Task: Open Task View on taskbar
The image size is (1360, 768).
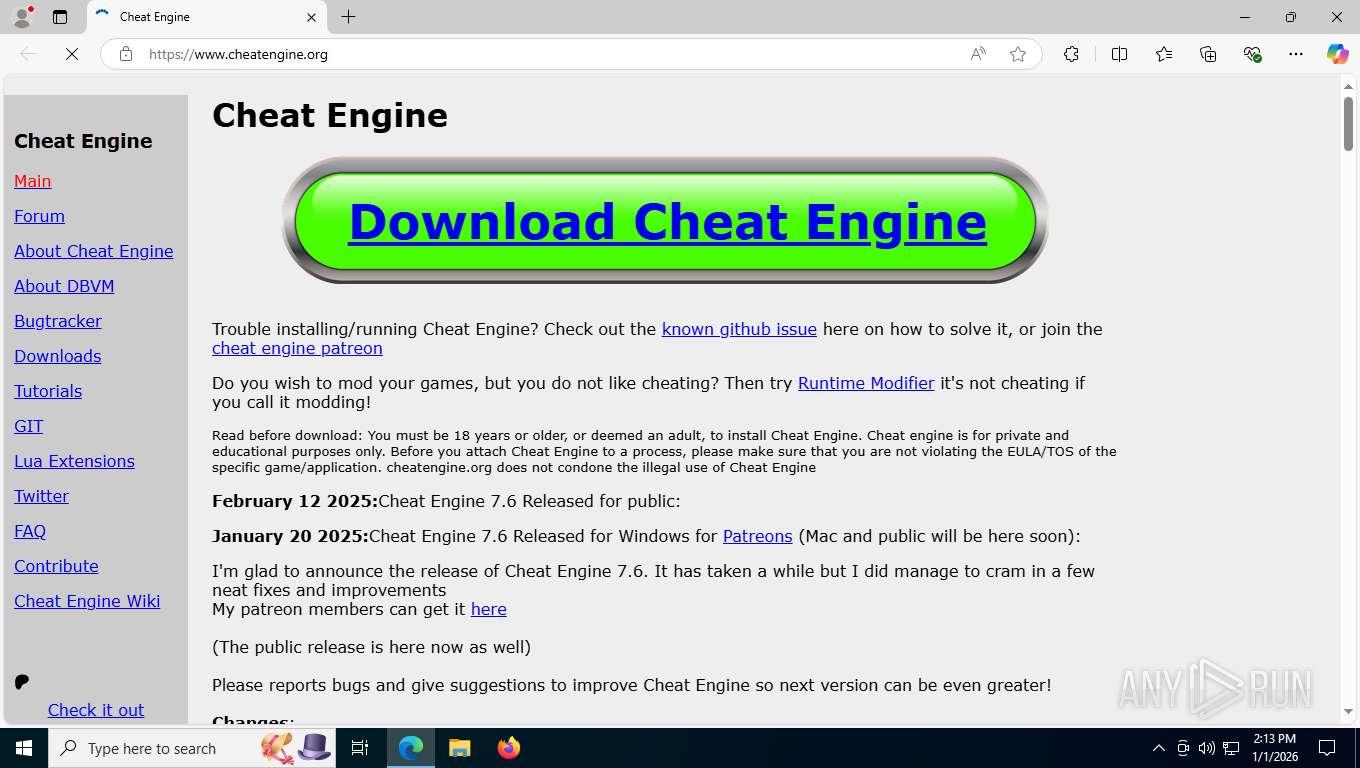Action: pyautogui.click(x=360, y=748)
